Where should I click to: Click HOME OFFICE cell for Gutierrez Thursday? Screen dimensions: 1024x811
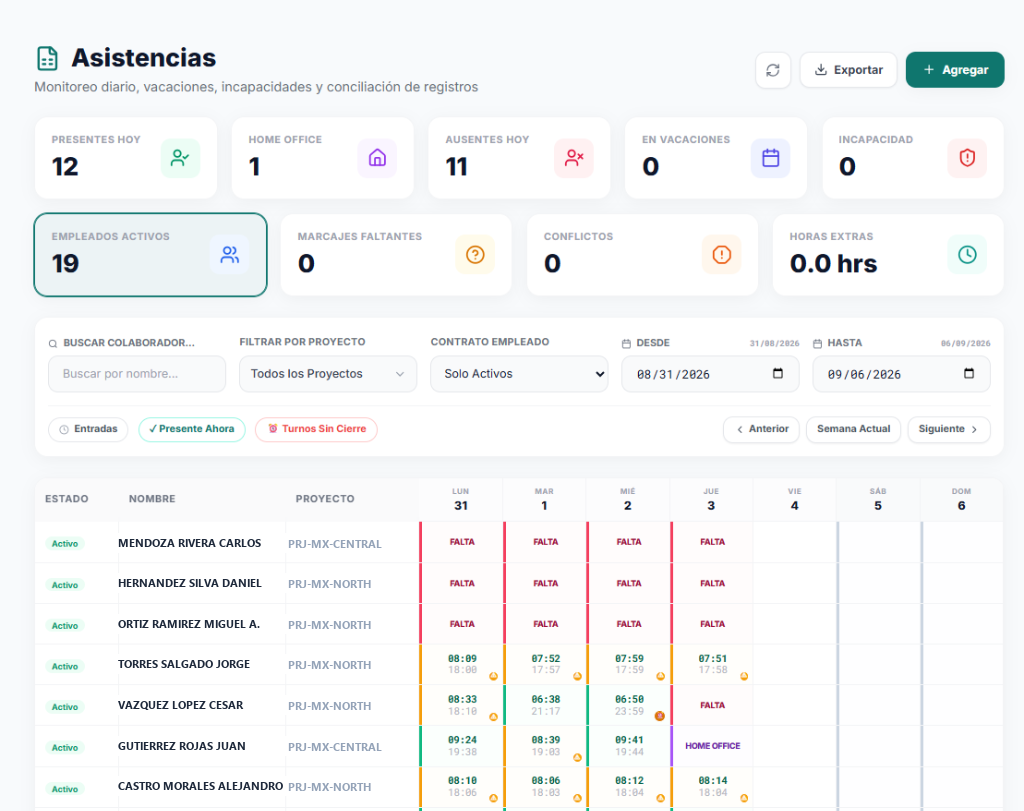(x=712, y=746)
